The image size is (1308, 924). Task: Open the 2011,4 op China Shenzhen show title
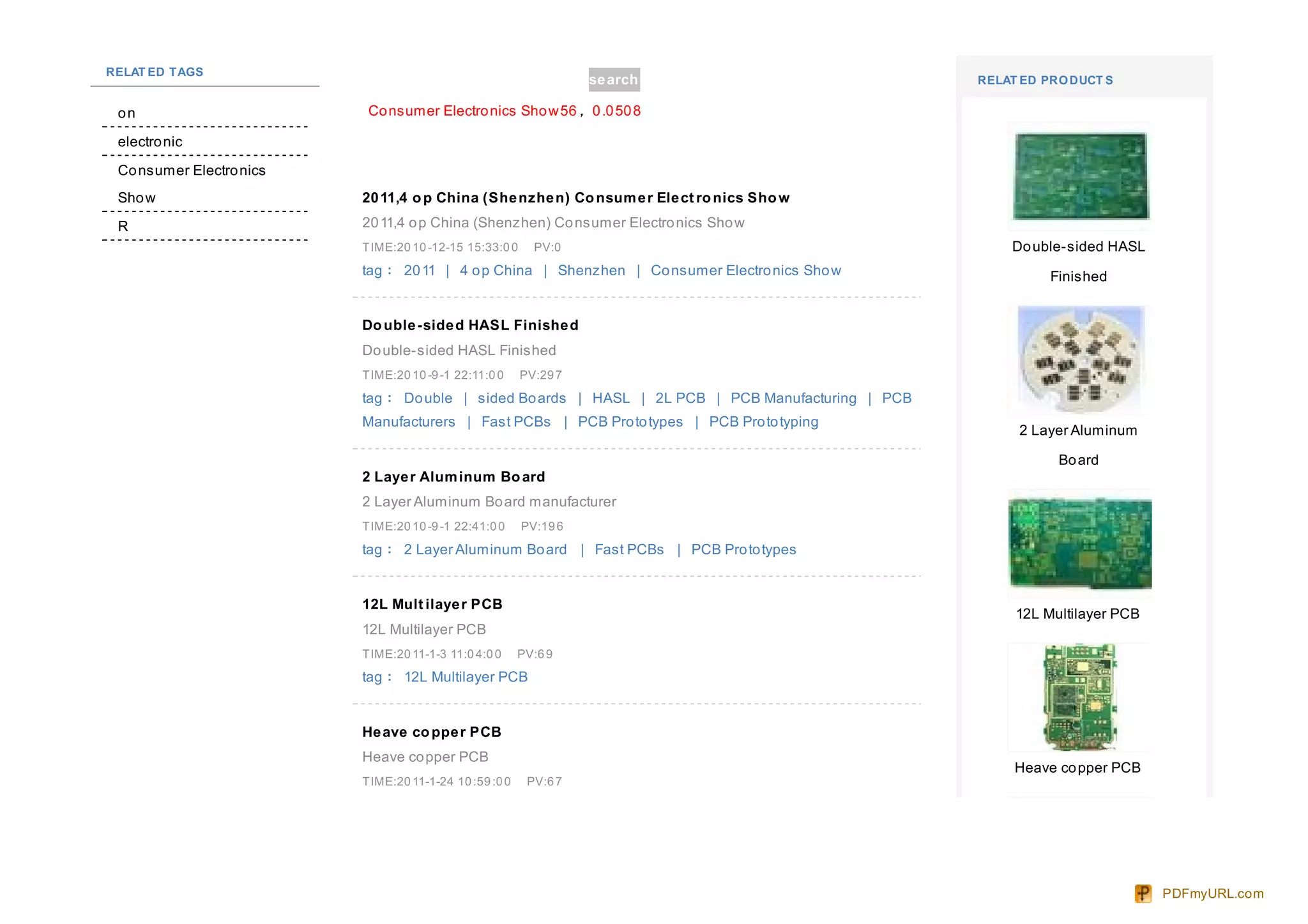pos(575,198)
